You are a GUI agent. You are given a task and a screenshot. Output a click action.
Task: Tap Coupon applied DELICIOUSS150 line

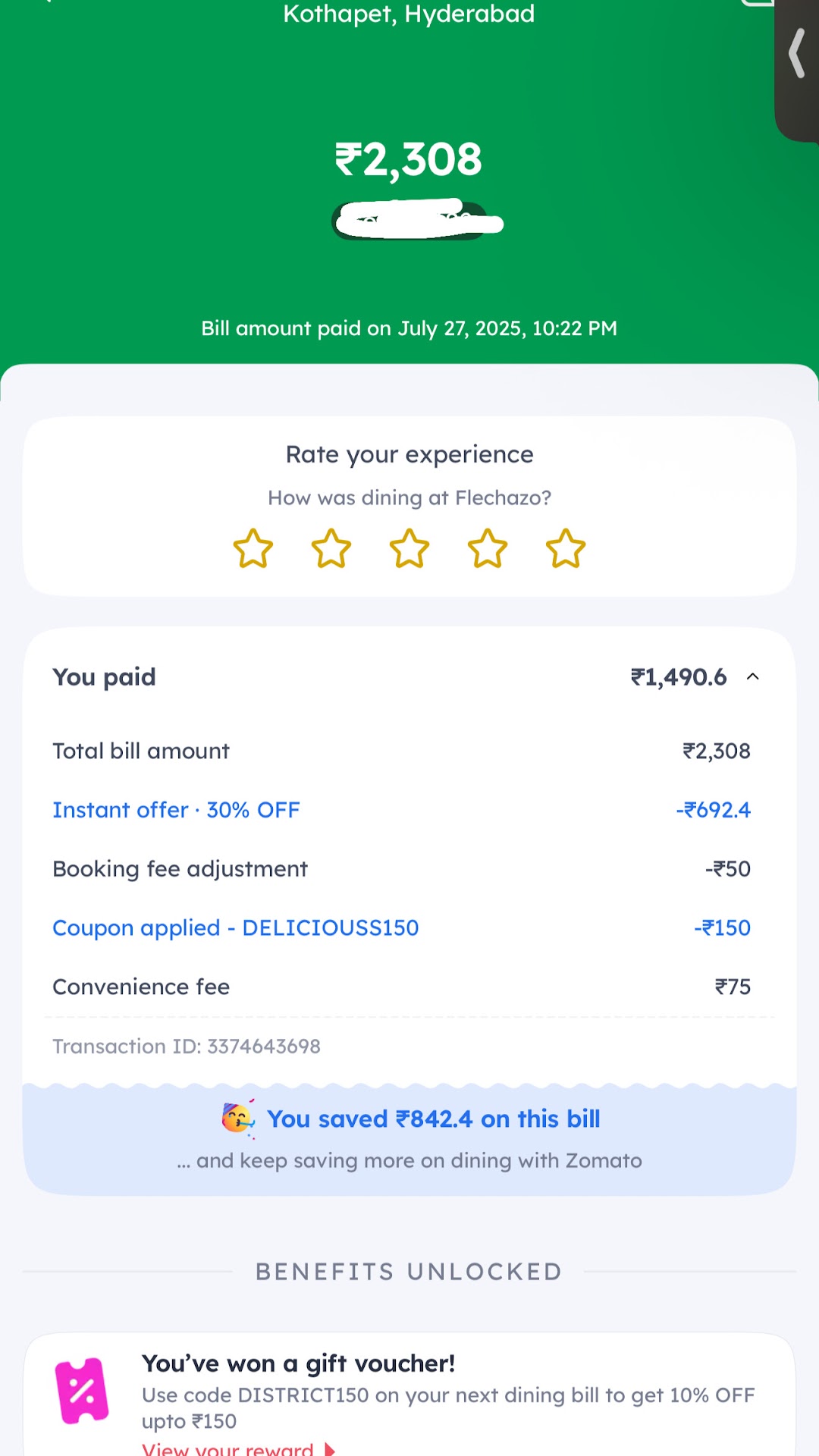pos(235,927)
